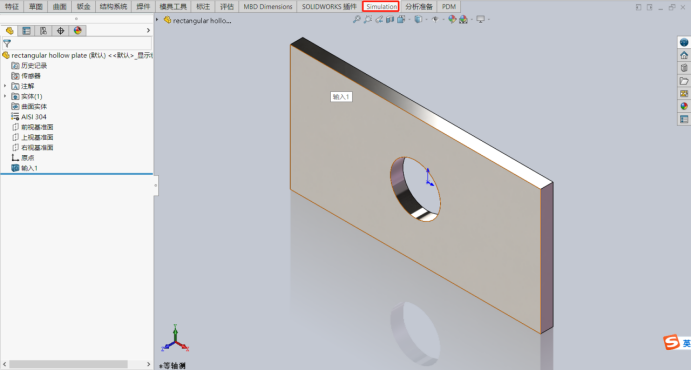Open the PropertyManager tab icon
The image size is (692, 370).
click(x=26, y=30)
